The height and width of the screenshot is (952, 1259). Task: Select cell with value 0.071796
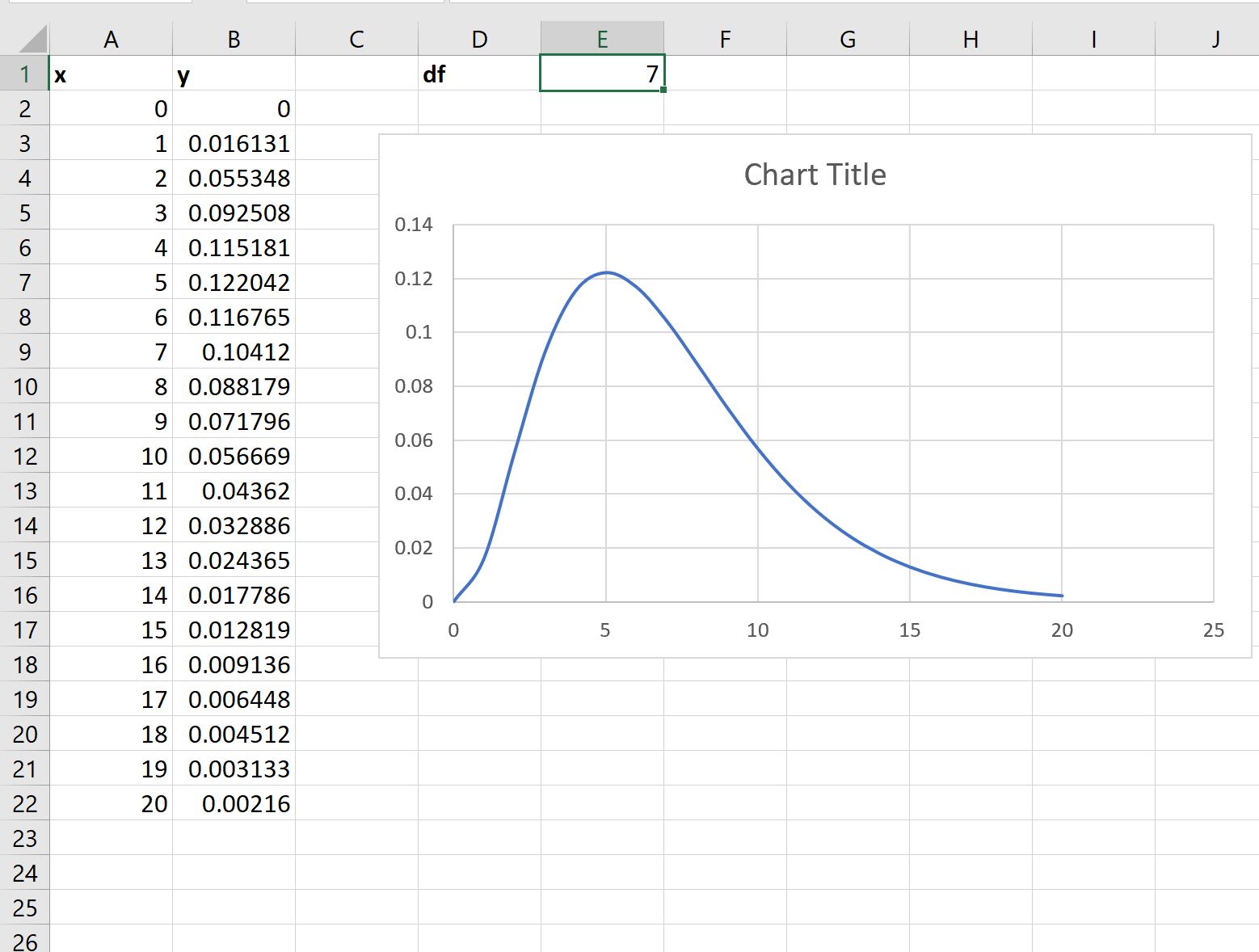234,421
